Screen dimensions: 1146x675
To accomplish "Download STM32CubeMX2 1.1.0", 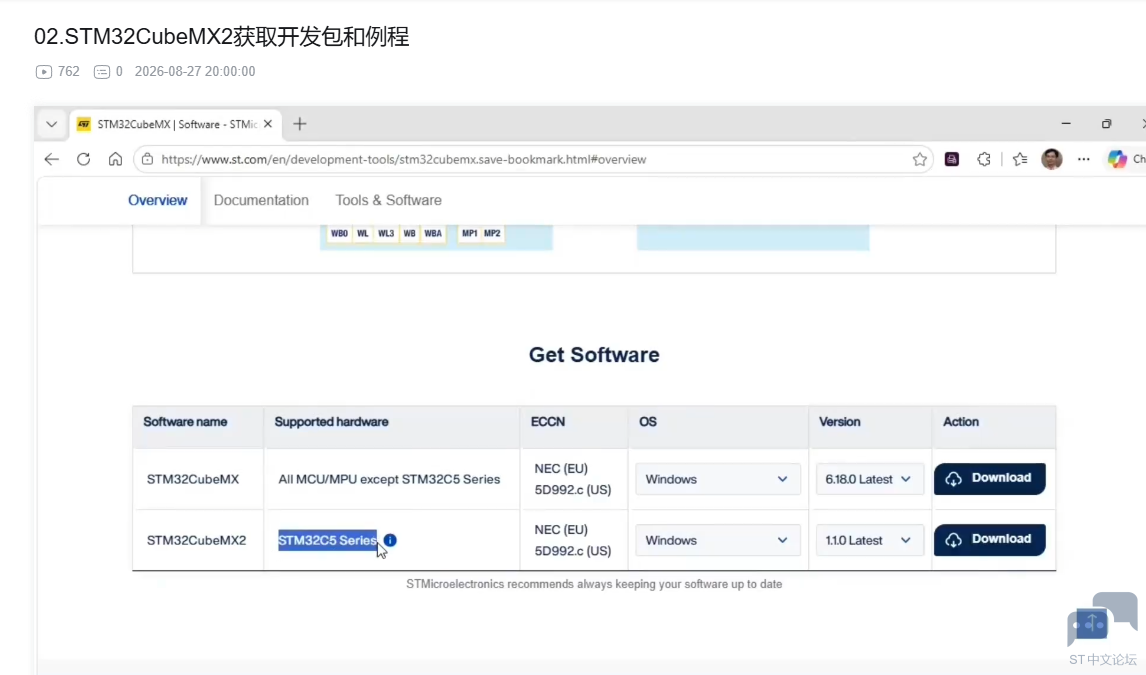I will [x=990, y=540].
